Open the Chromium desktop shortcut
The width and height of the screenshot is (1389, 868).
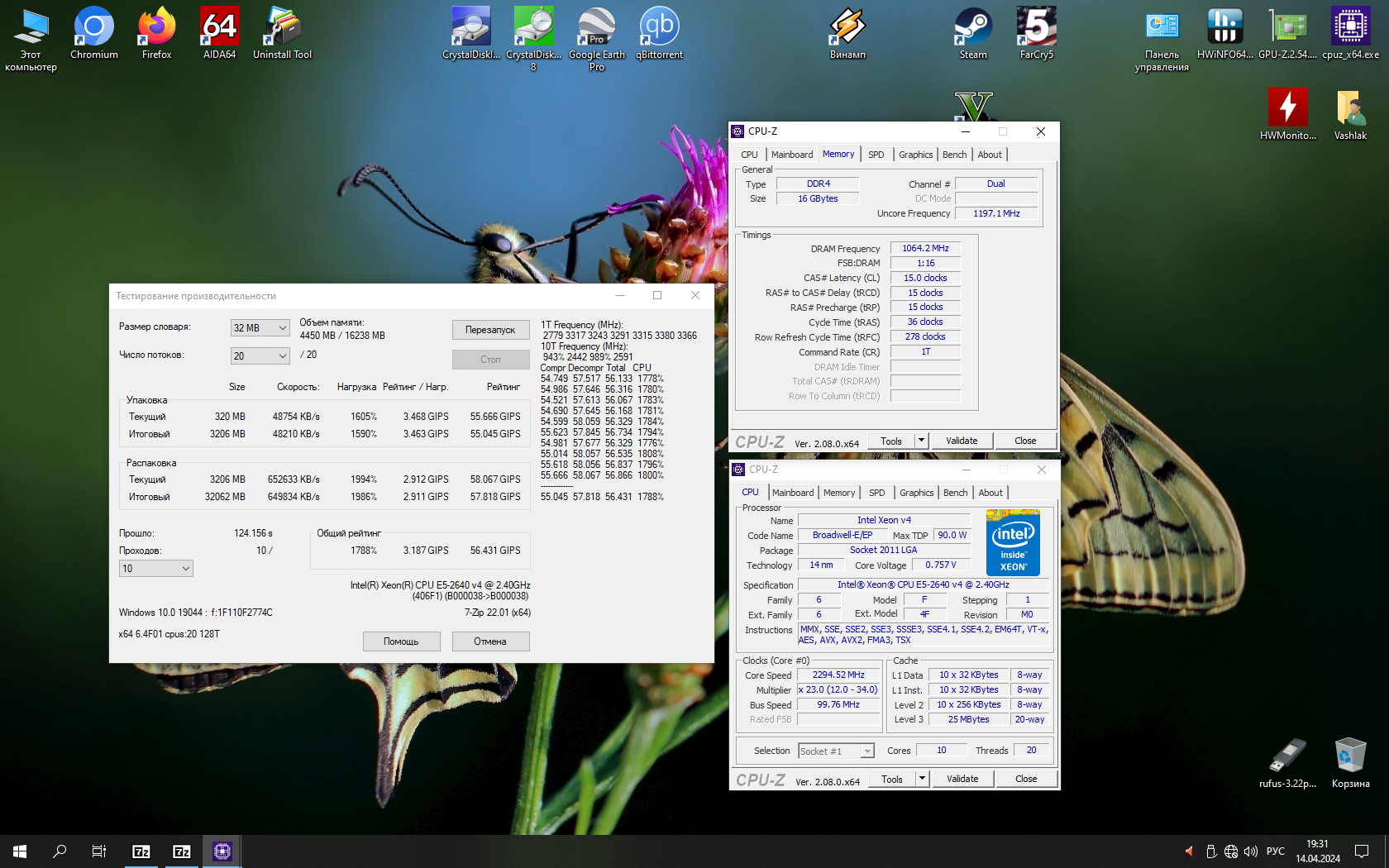[x=94, y=33]
